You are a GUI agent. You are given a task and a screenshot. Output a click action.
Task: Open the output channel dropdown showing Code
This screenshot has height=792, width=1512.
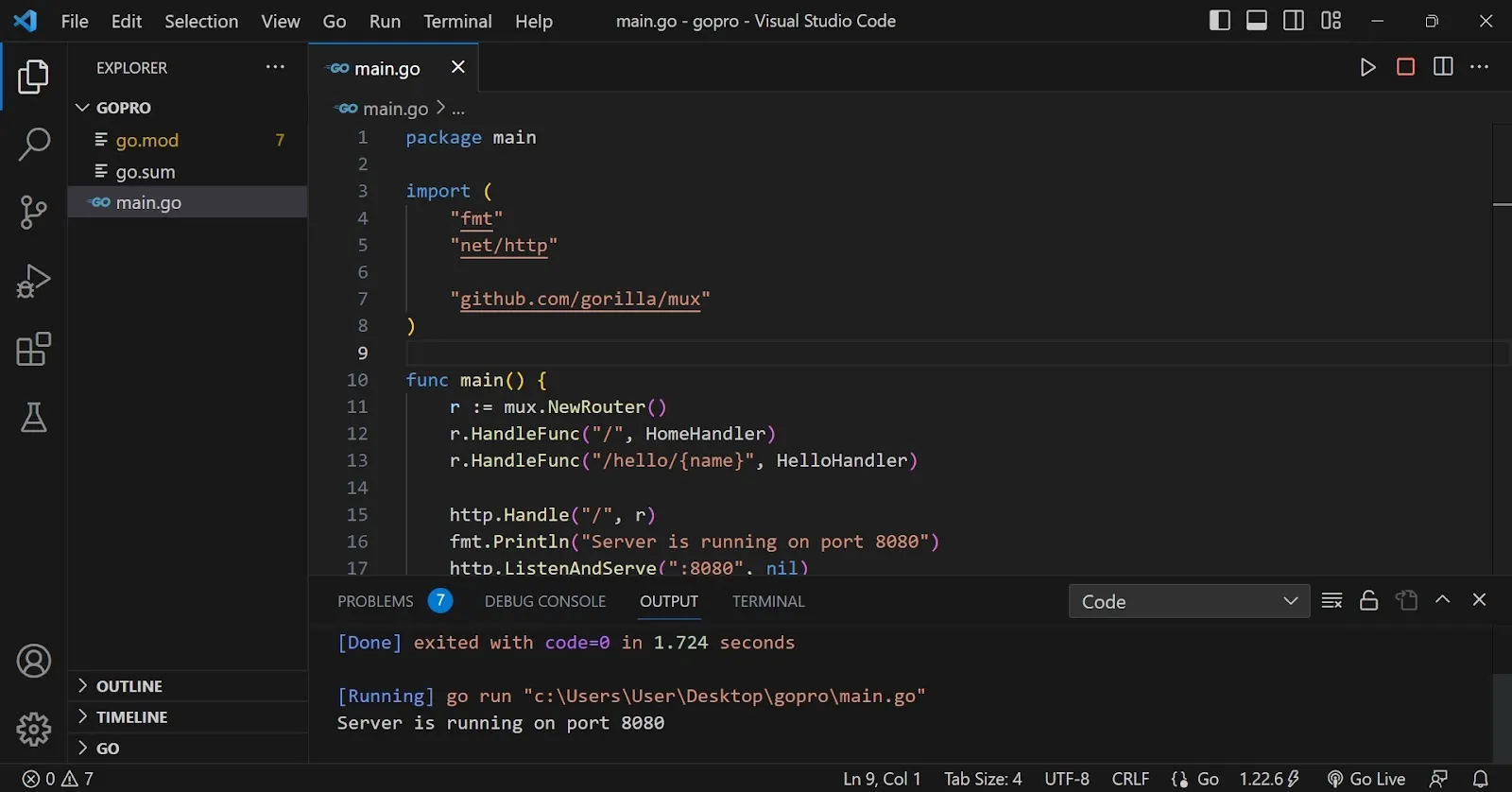click(x=1189, y=601)
